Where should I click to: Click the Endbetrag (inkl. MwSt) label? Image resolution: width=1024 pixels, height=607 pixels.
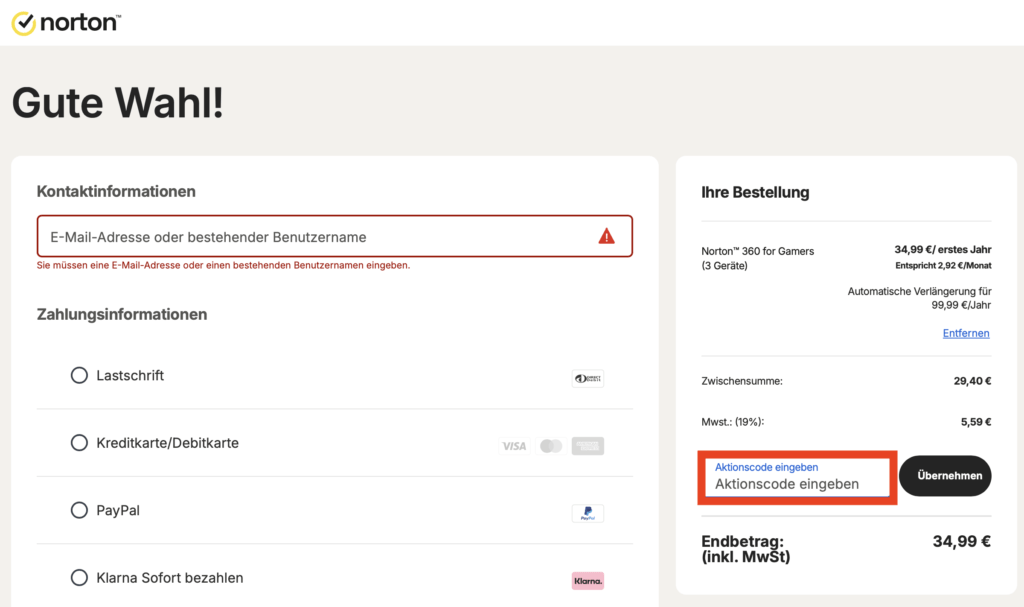(746, 549)
